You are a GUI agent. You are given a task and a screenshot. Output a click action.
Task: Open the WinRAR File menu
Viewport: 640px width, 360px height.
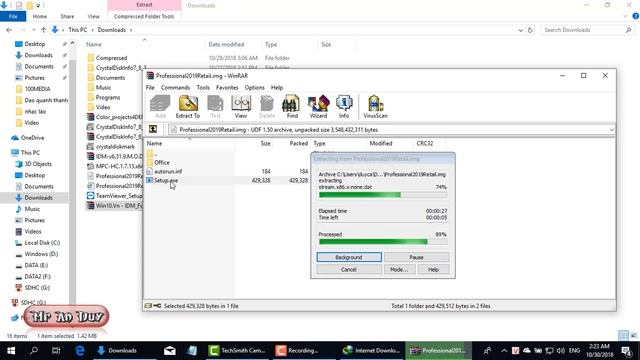pos(150,87)
